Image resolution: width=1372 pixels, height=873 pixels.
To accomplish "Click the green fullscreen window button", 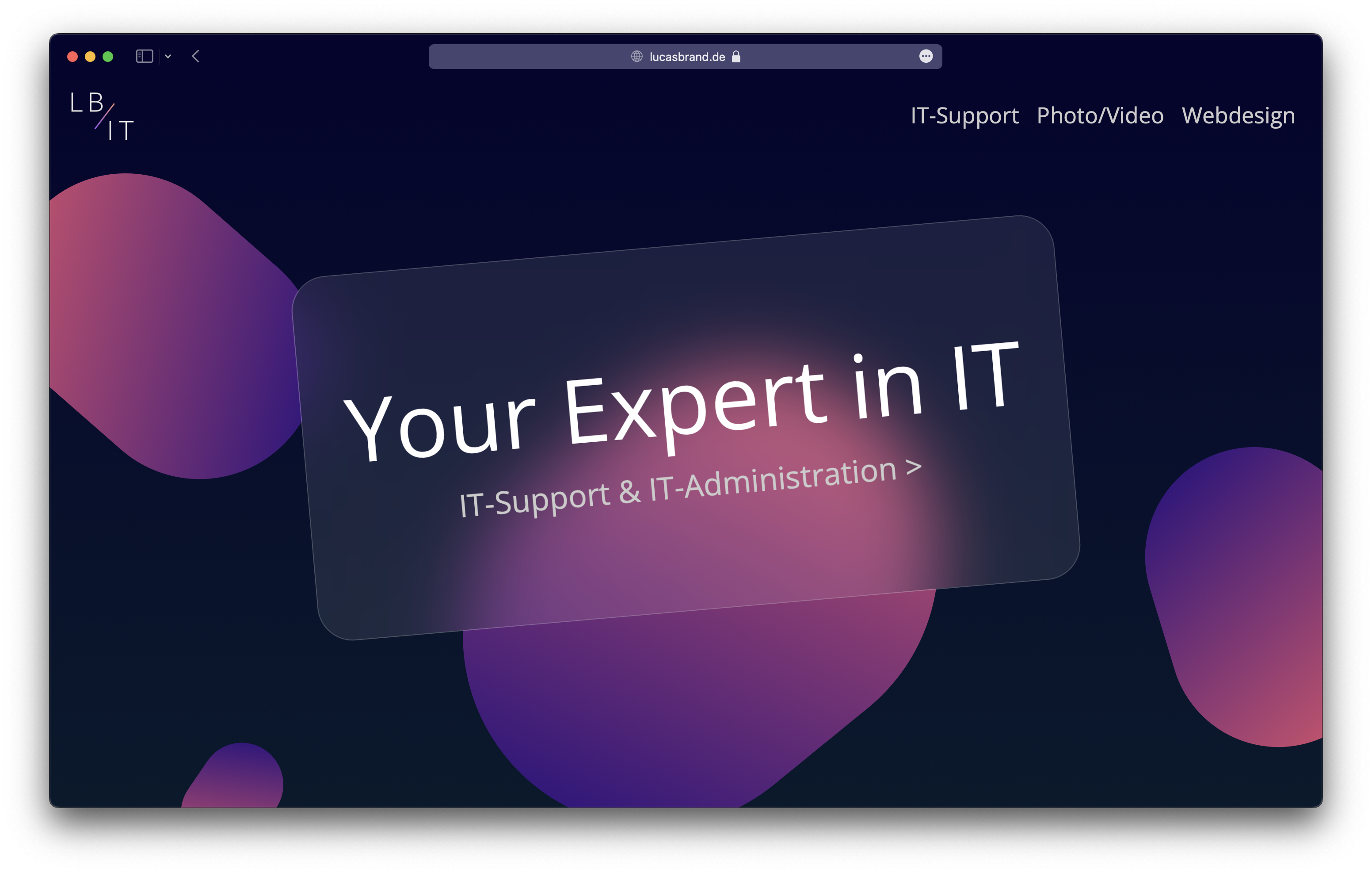I will pyautogui.click(x=108, y=57).
